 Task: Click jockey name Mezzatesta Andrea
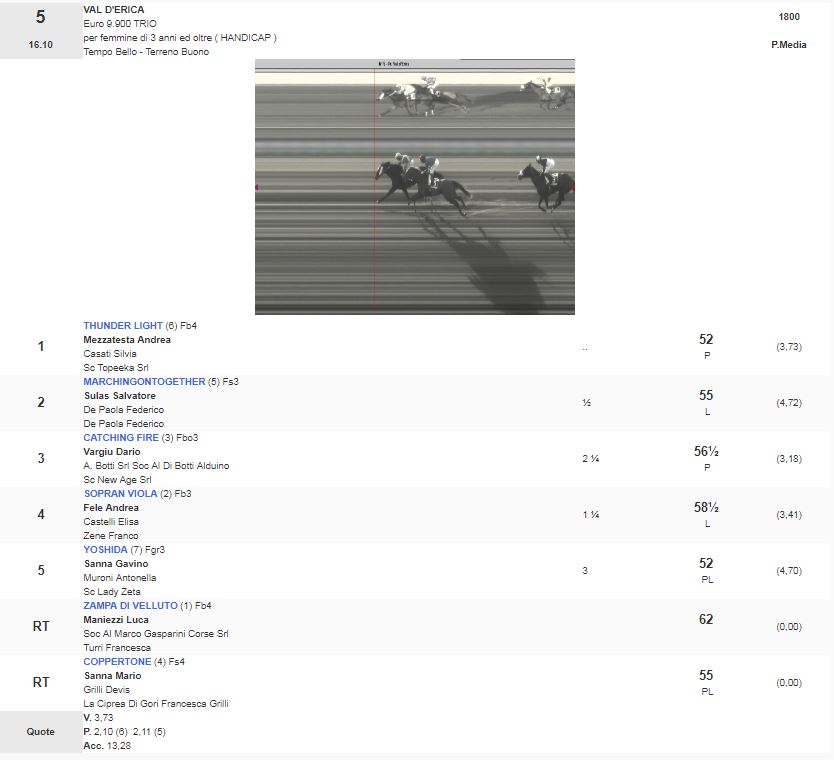(127, 340)
